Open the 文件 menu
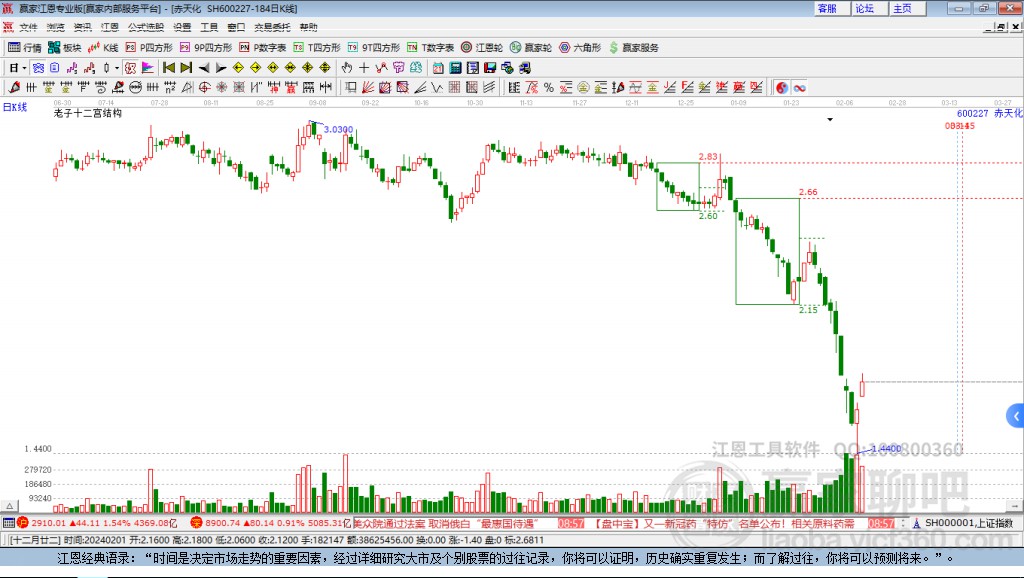This screenshot has width=1024, height=578. click(x=28, y=27)
